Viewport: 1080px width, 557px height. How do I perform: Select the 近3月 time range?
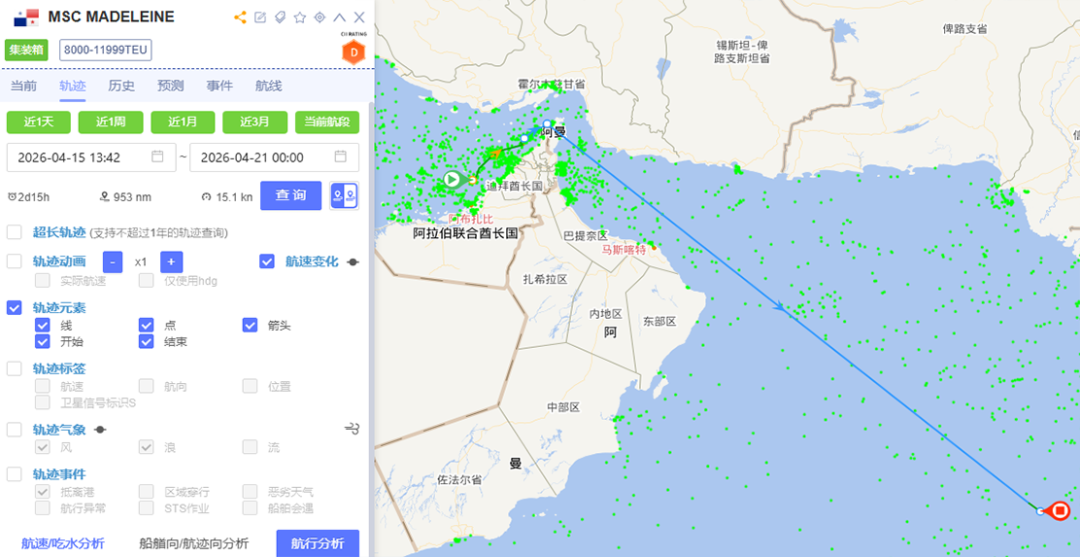click(x=255, y=122)
